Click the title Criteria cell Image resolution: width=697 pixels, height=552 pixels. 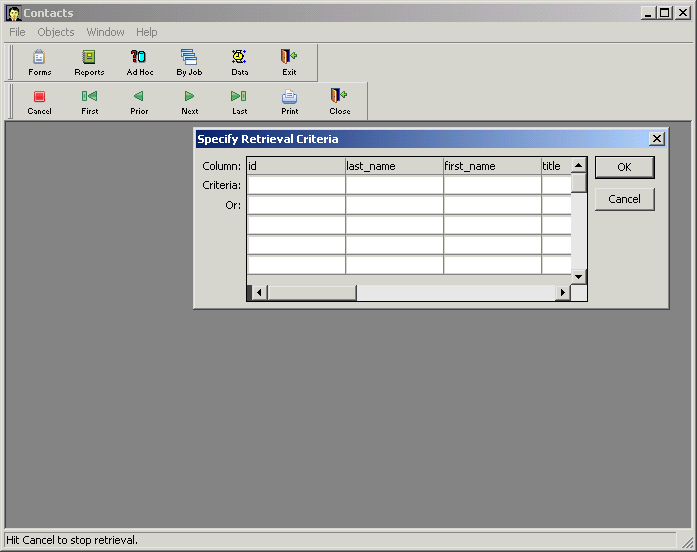coord(557,185)
